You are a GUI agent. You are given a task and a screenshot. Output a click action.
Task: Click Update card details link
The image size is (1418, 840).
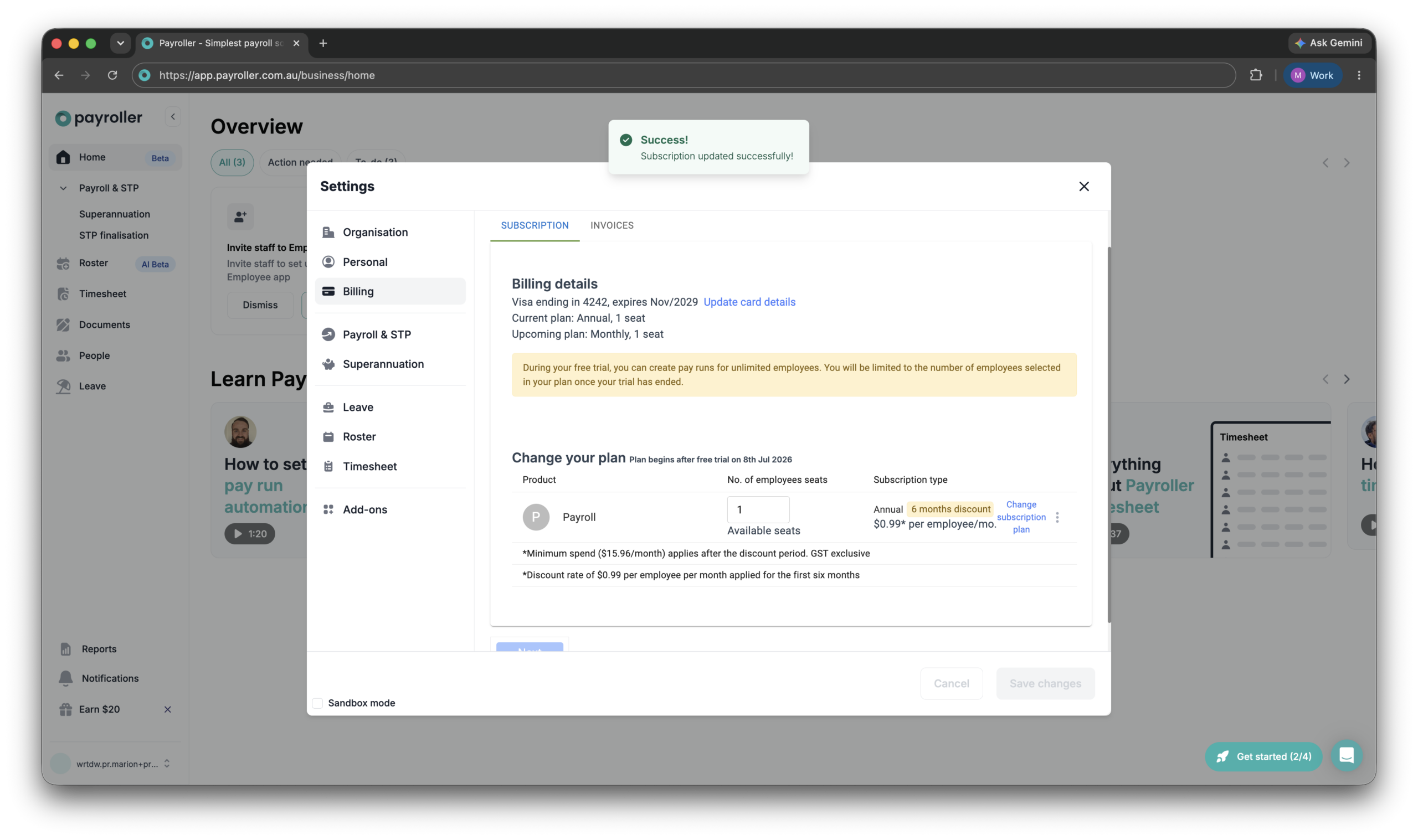click(x=749, y=302)
